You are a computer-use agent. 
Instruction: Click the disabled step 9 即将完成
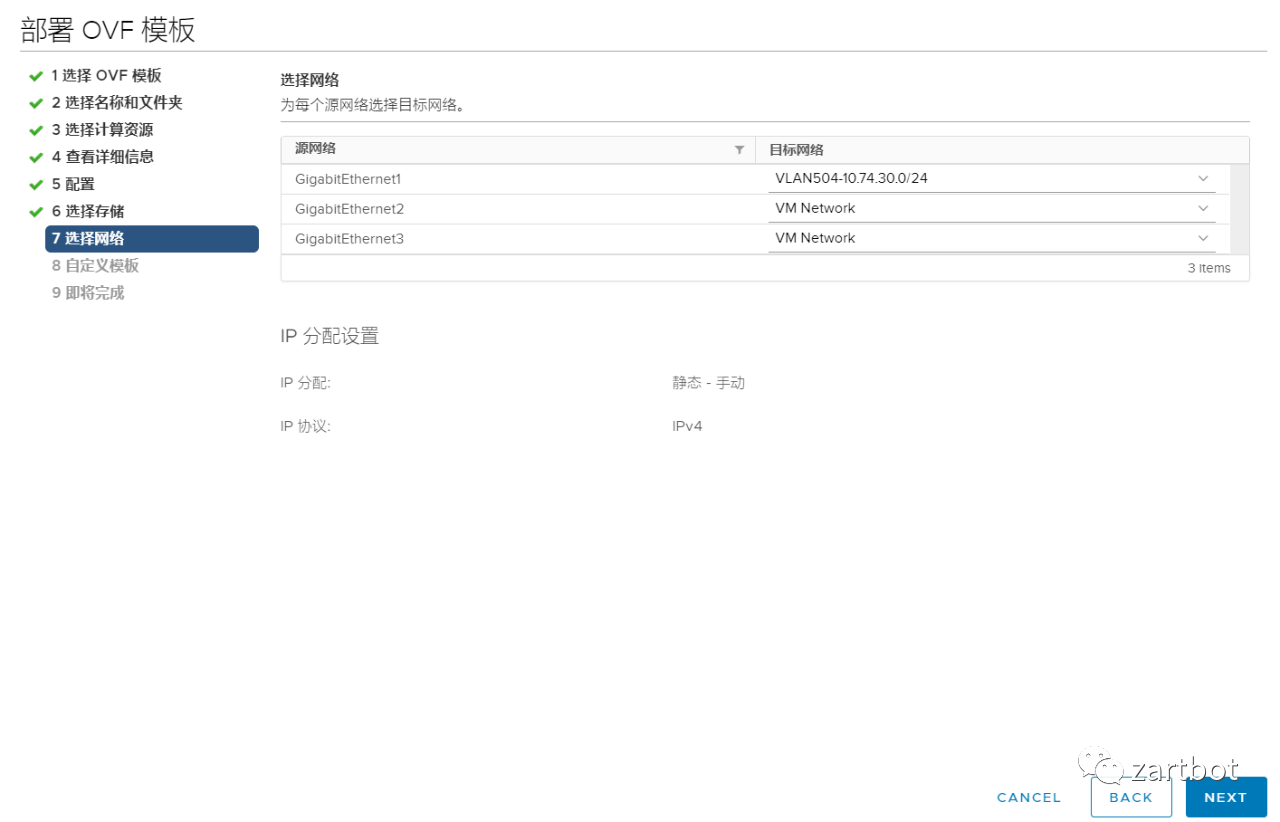[88, 293]
